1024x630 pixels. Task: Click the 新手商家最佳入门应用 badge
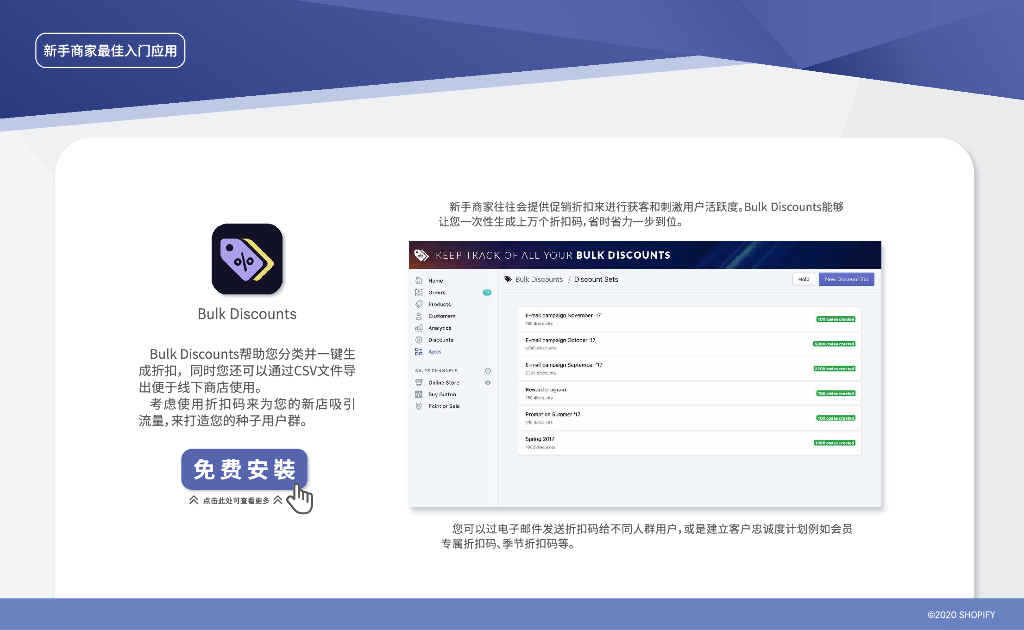pyautogui.click(x=110, y=50)
